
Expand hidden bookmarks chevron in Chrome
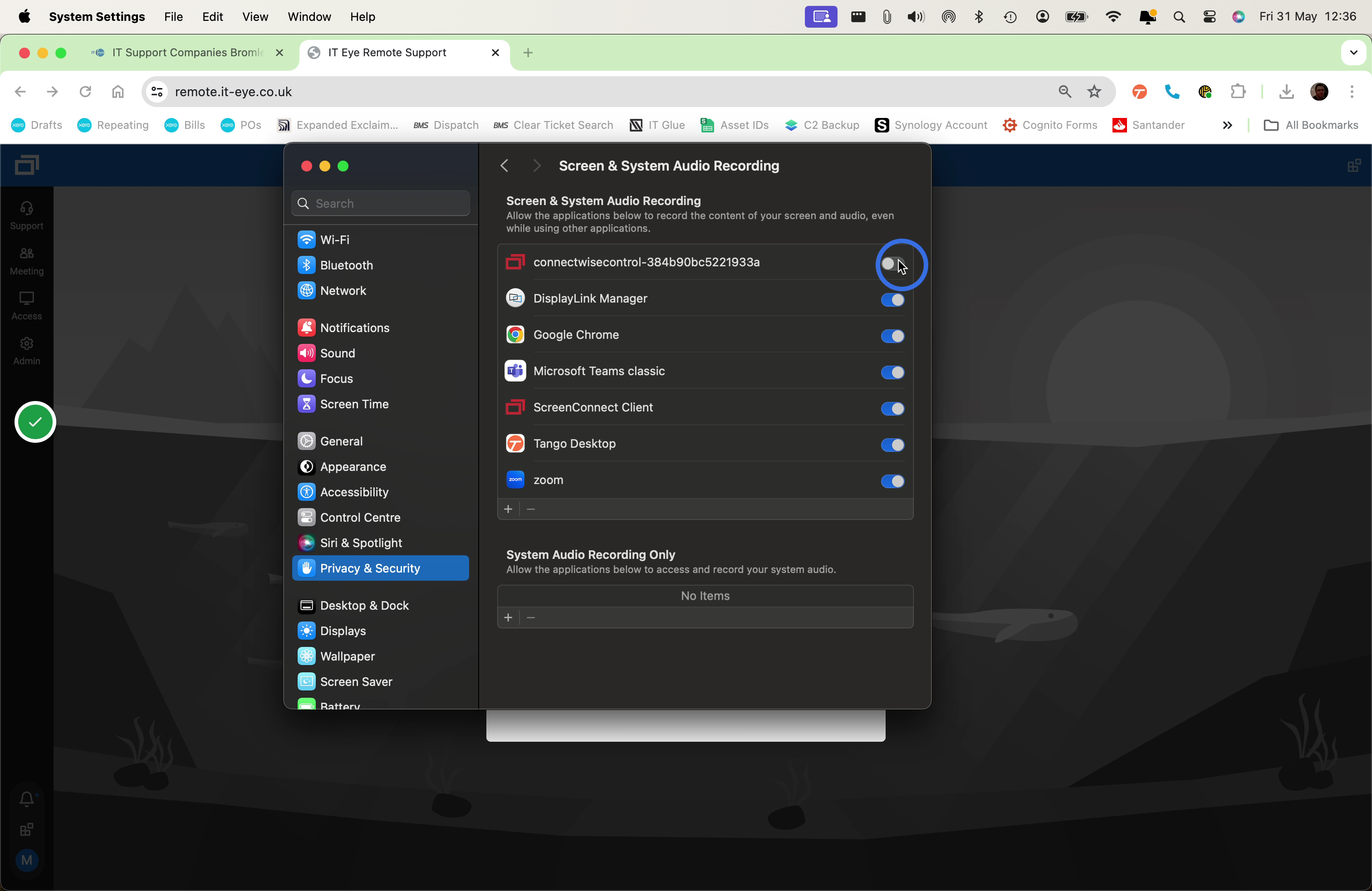pos(1227,125)
